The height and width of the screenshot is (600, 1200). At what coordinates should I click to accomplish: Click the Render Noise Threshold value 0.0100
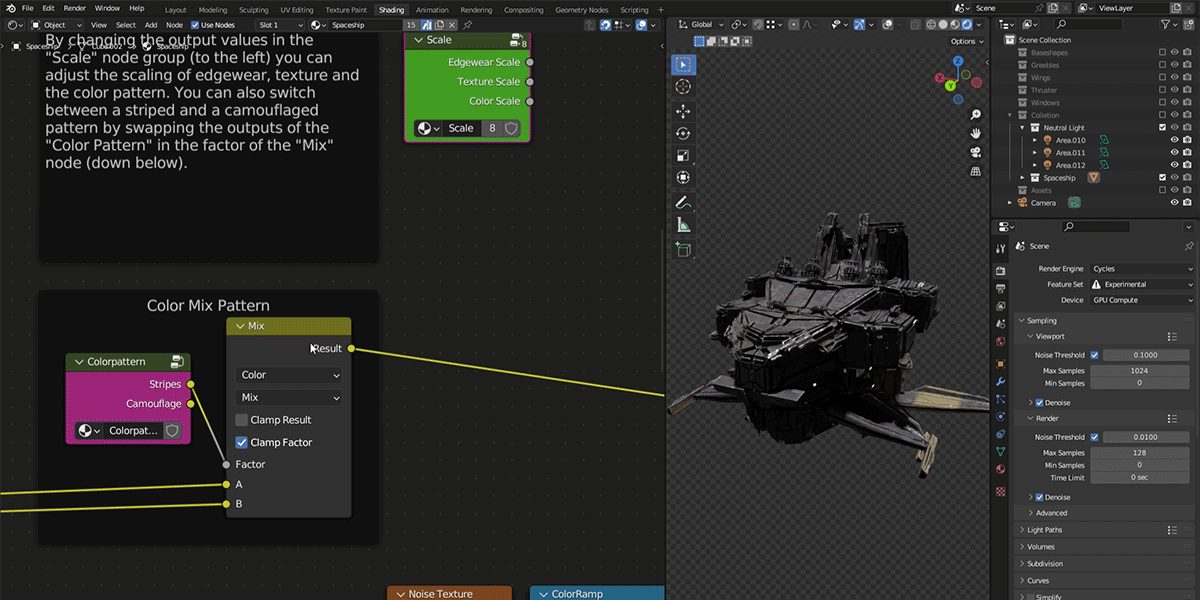1145,437
